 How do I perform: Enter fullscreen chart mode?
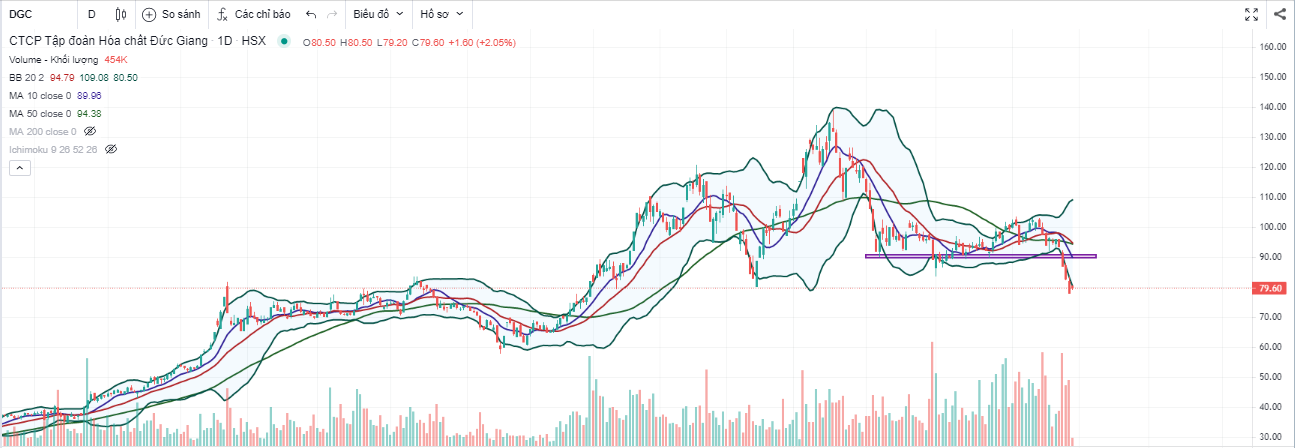(x=1251, y=14)
